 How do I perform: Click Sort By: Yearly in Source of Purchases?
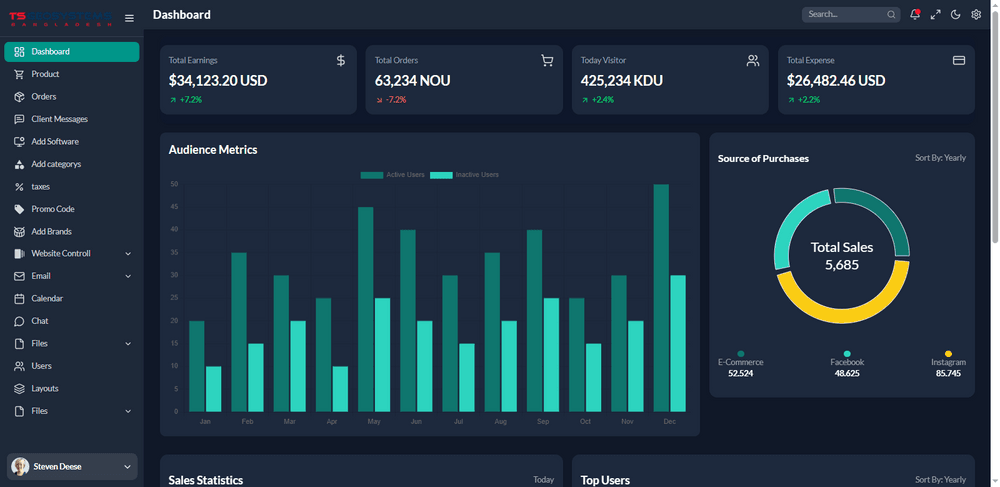(x=940, y=158)
